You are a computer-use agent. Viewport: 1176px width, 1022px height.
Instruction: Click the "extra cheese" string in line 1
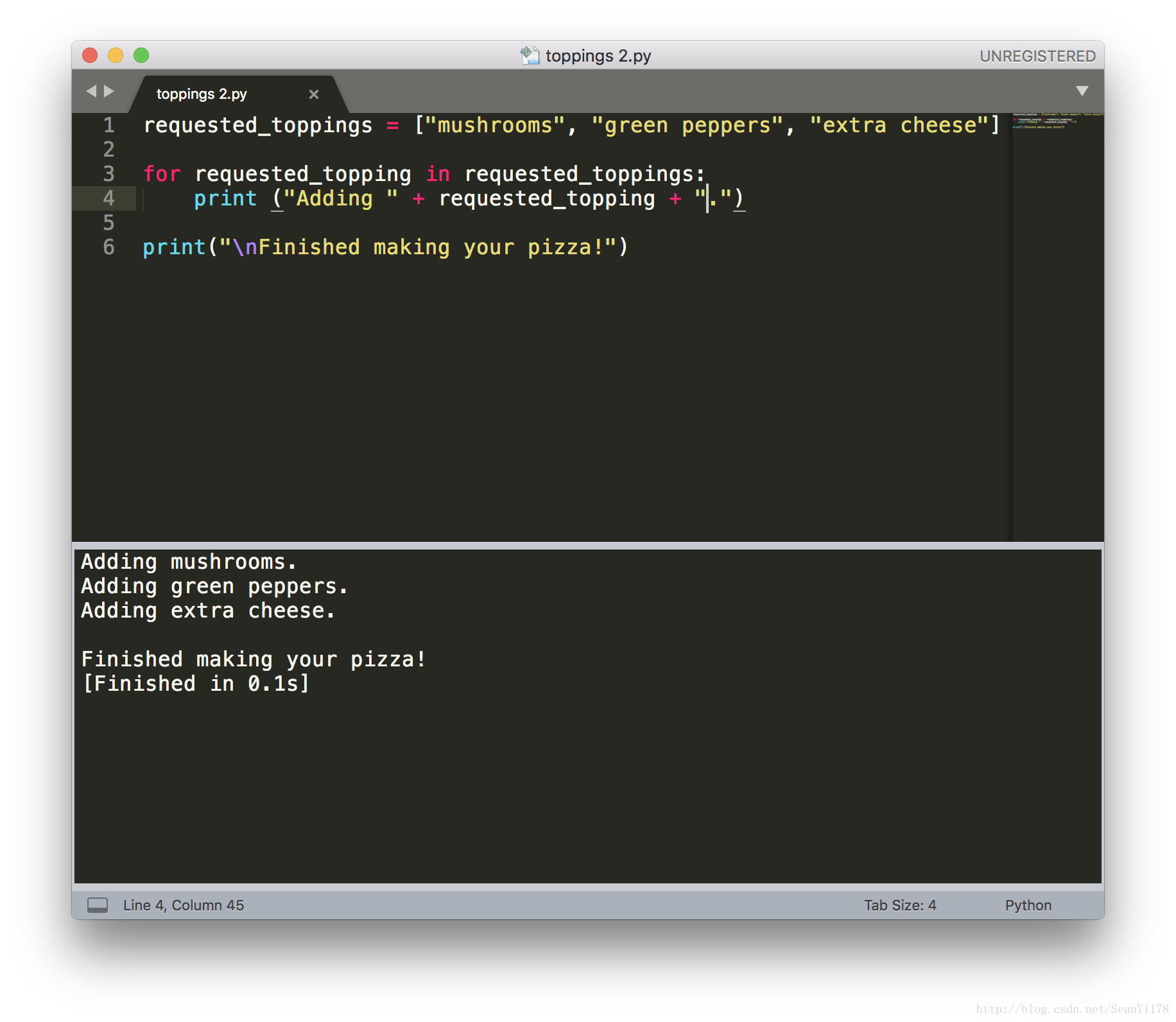(899, 125)
